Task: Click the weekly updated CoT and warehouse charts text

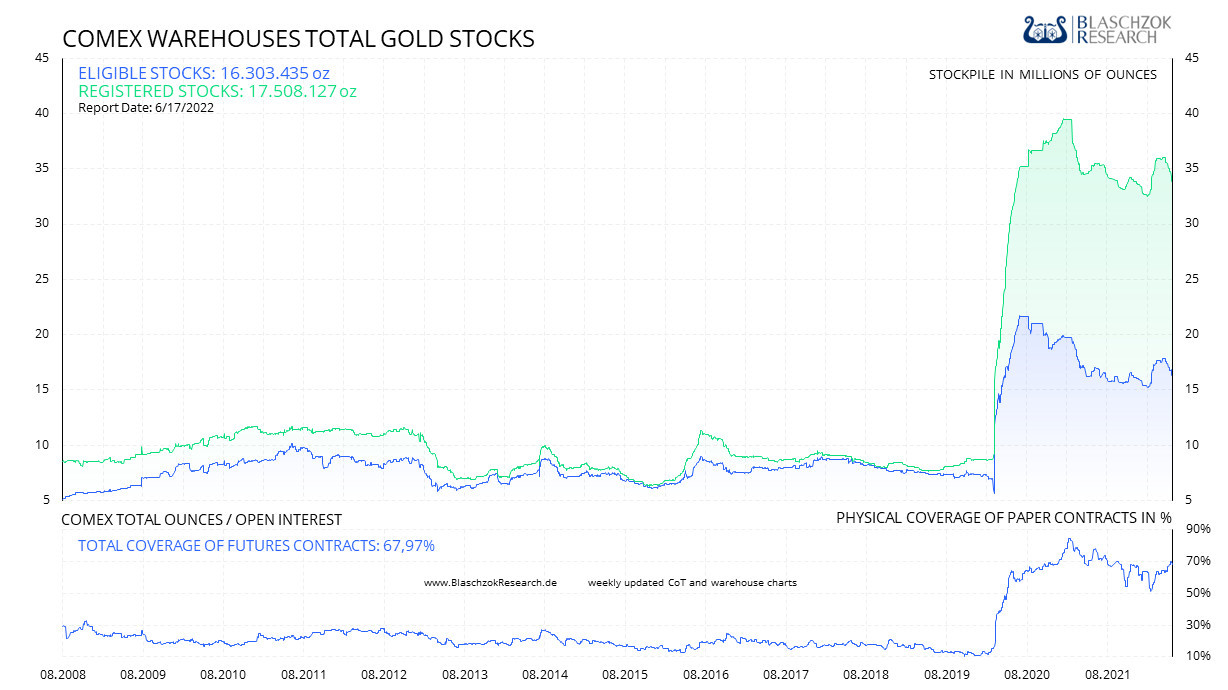Action: tap(692, 582)
